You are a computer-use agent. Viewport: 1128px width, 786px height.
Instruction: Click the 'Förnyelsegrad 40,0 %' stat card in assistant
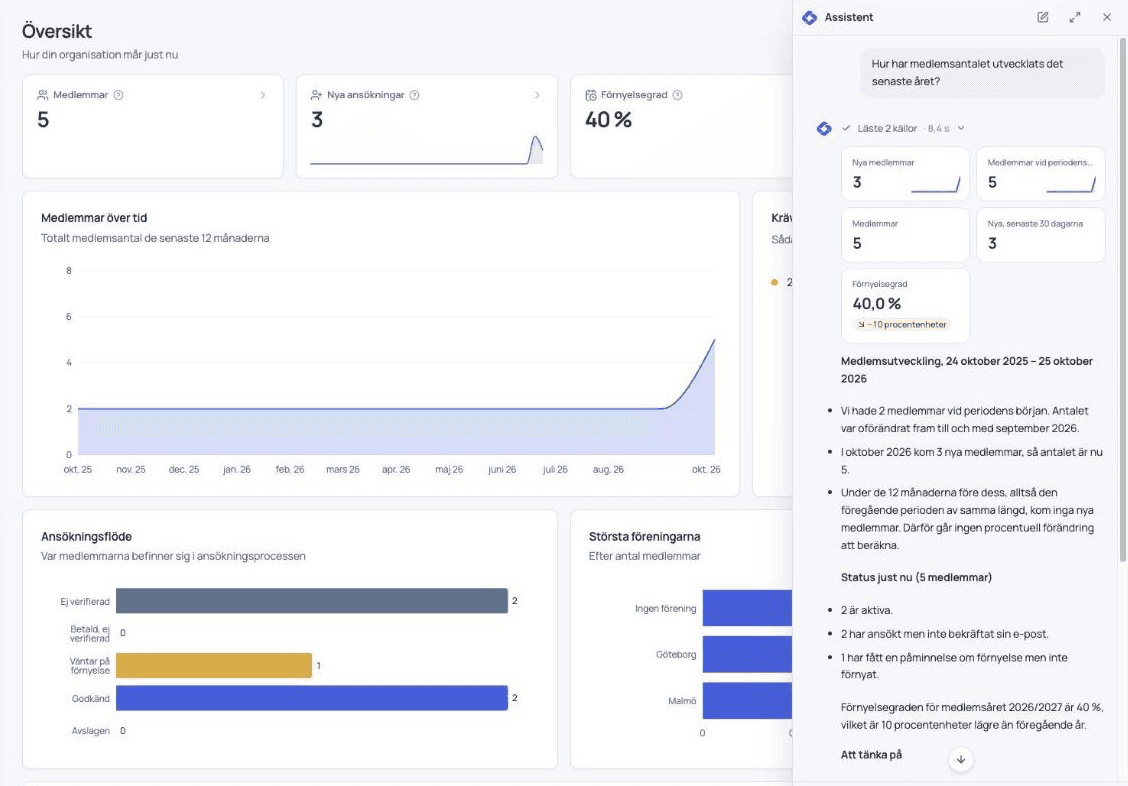905,305
